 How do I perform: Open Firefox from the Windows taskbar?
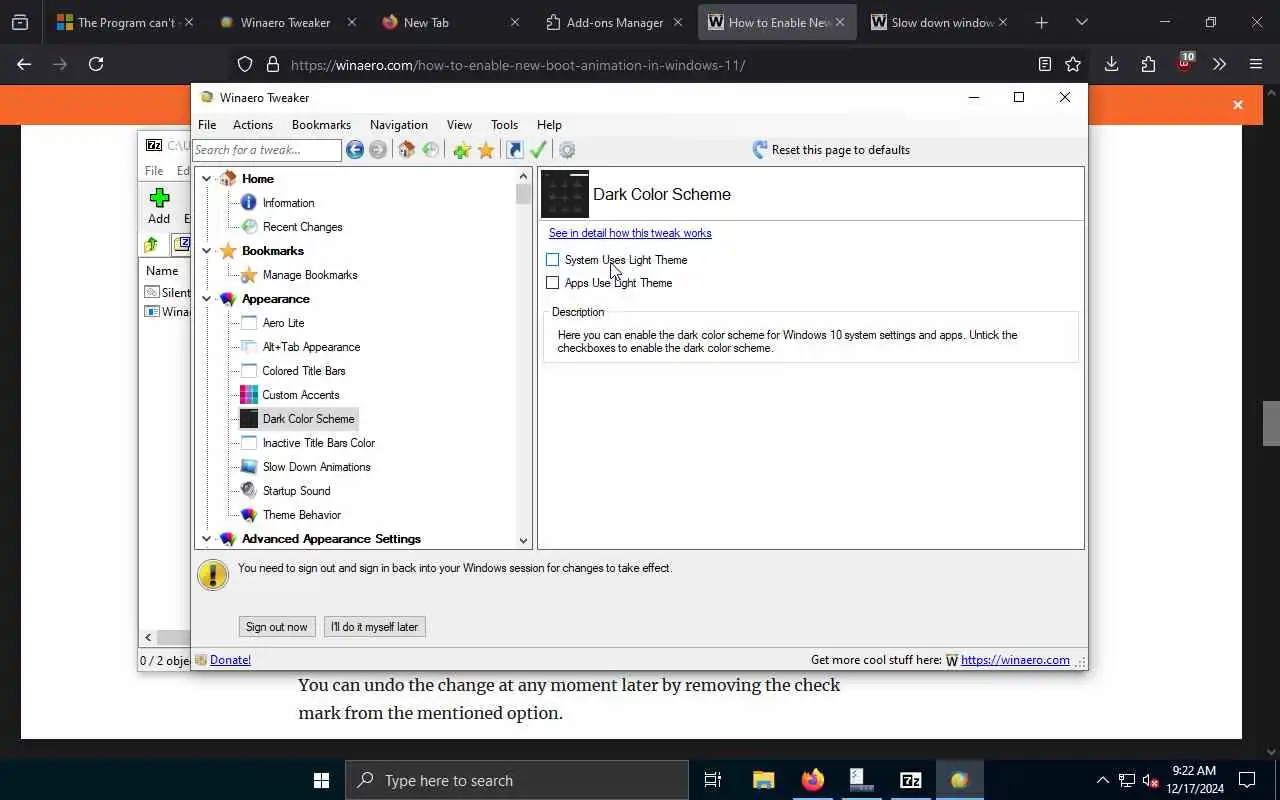point(812,780)
